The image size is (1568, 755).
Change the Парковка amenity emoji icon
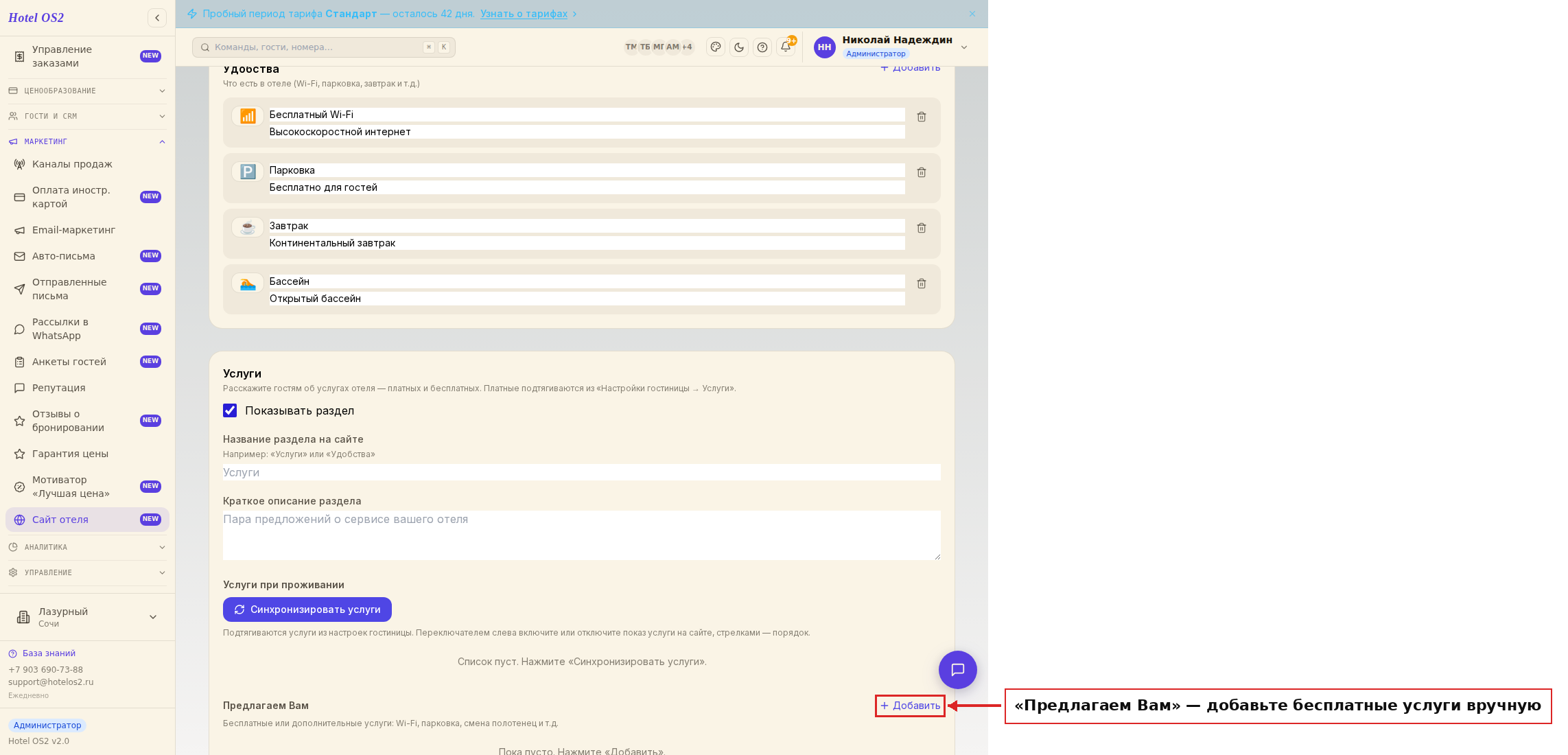pos(248,172)
